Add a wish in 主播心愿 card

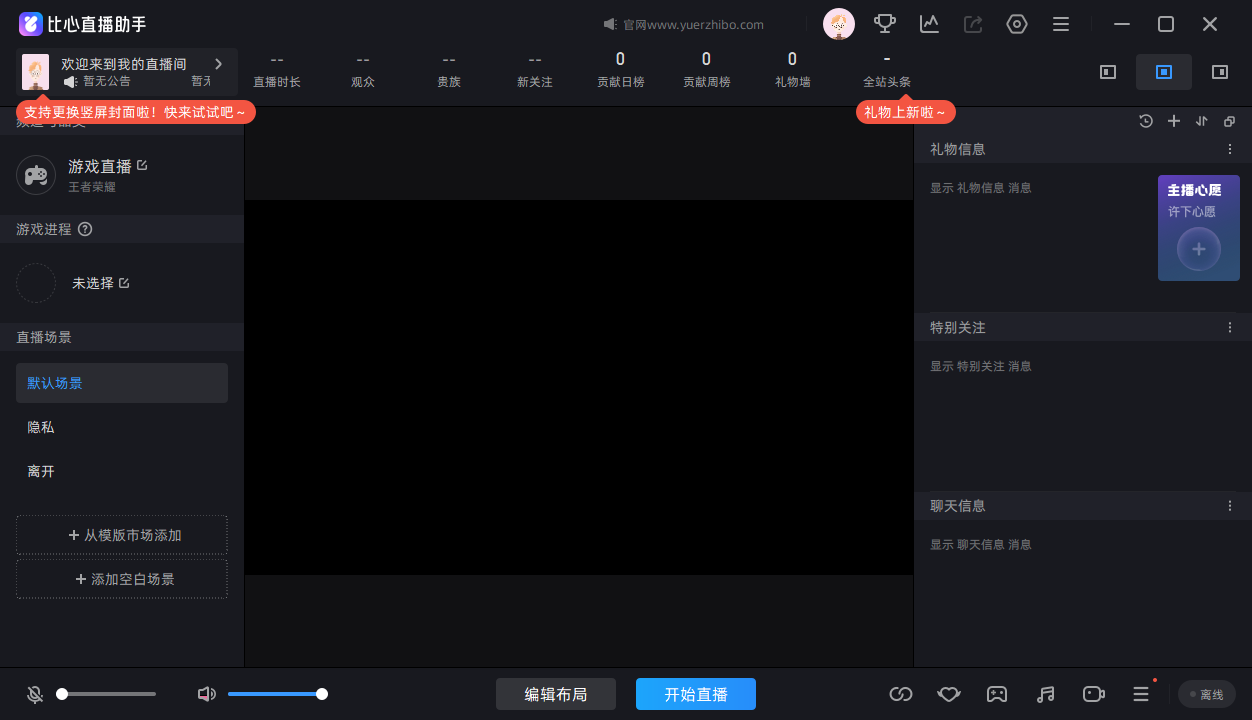[1199, 249]
